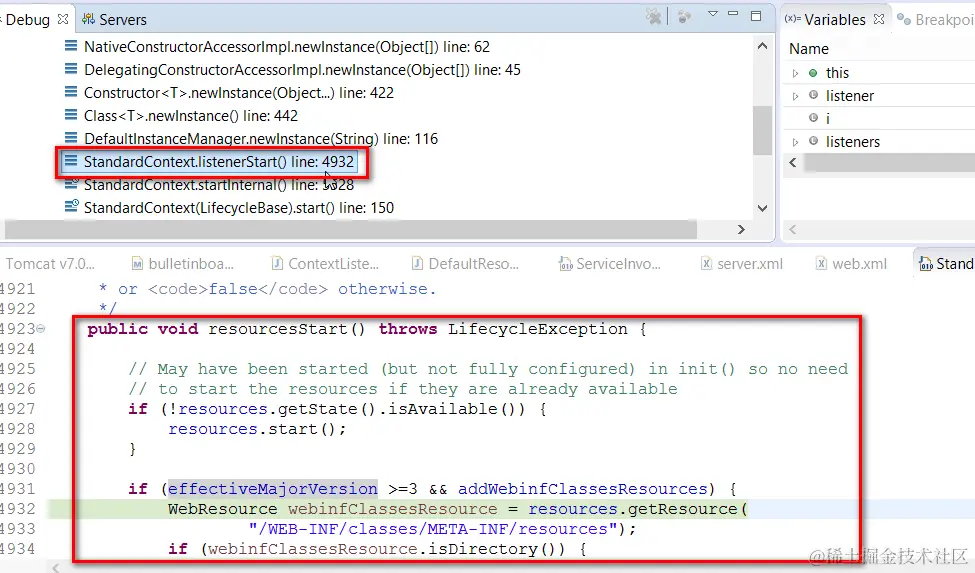The image size is (975, 573).
Task: Click the green 'this' variable icon
Action: pyautogui.click(x=813, y=73)
